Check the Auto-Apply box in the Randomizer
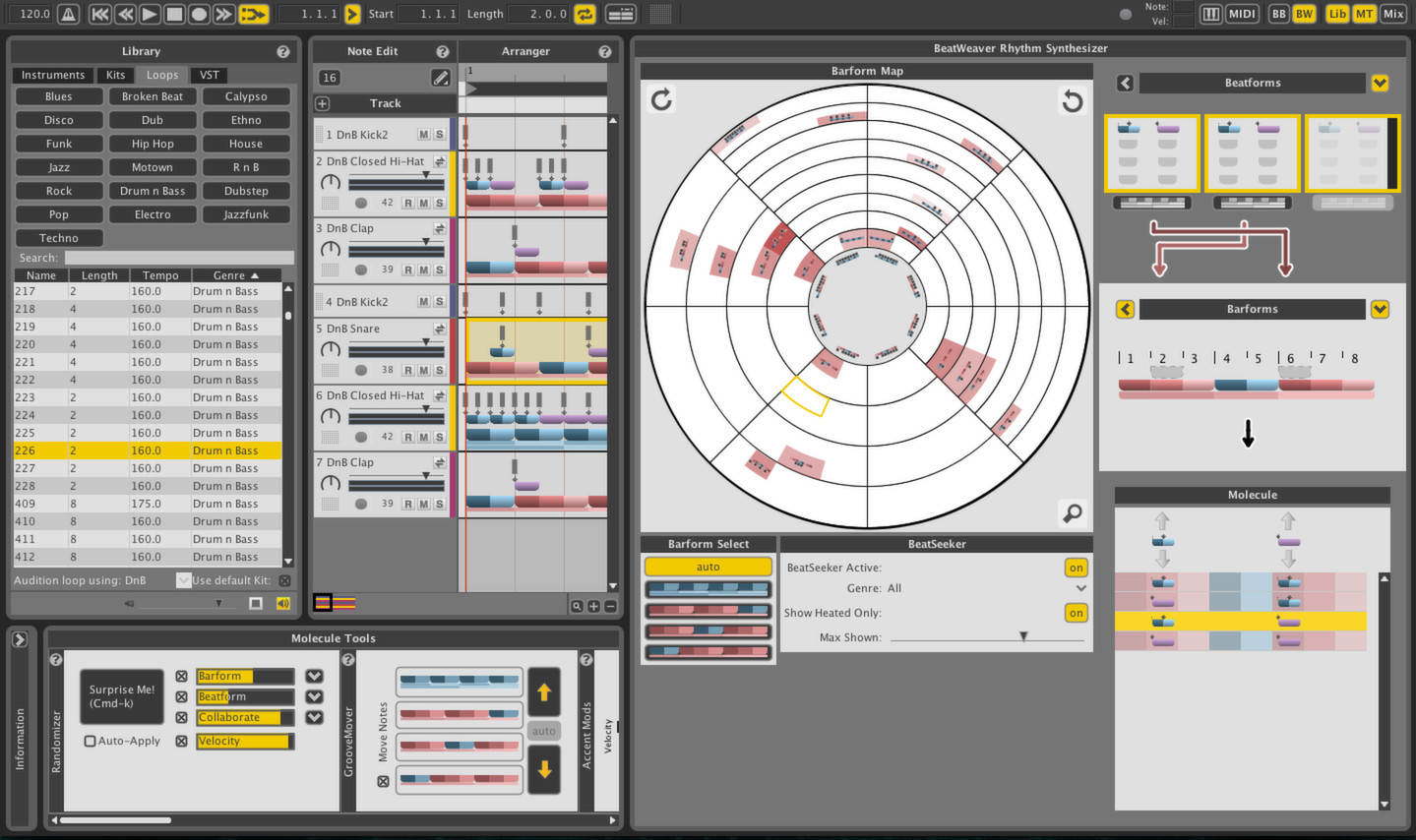This screenshot has width=1416, height=840. click(90, 741)
